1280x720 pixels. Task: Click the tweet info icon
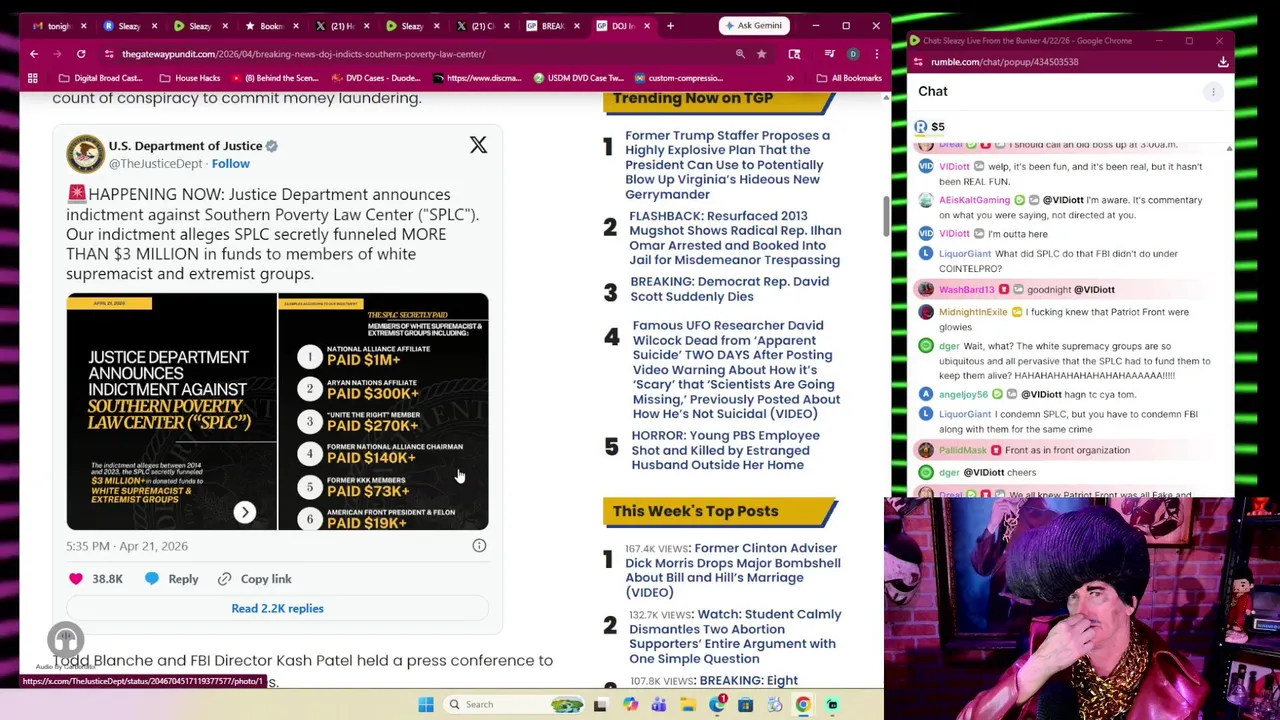click(x=479, y=546)
